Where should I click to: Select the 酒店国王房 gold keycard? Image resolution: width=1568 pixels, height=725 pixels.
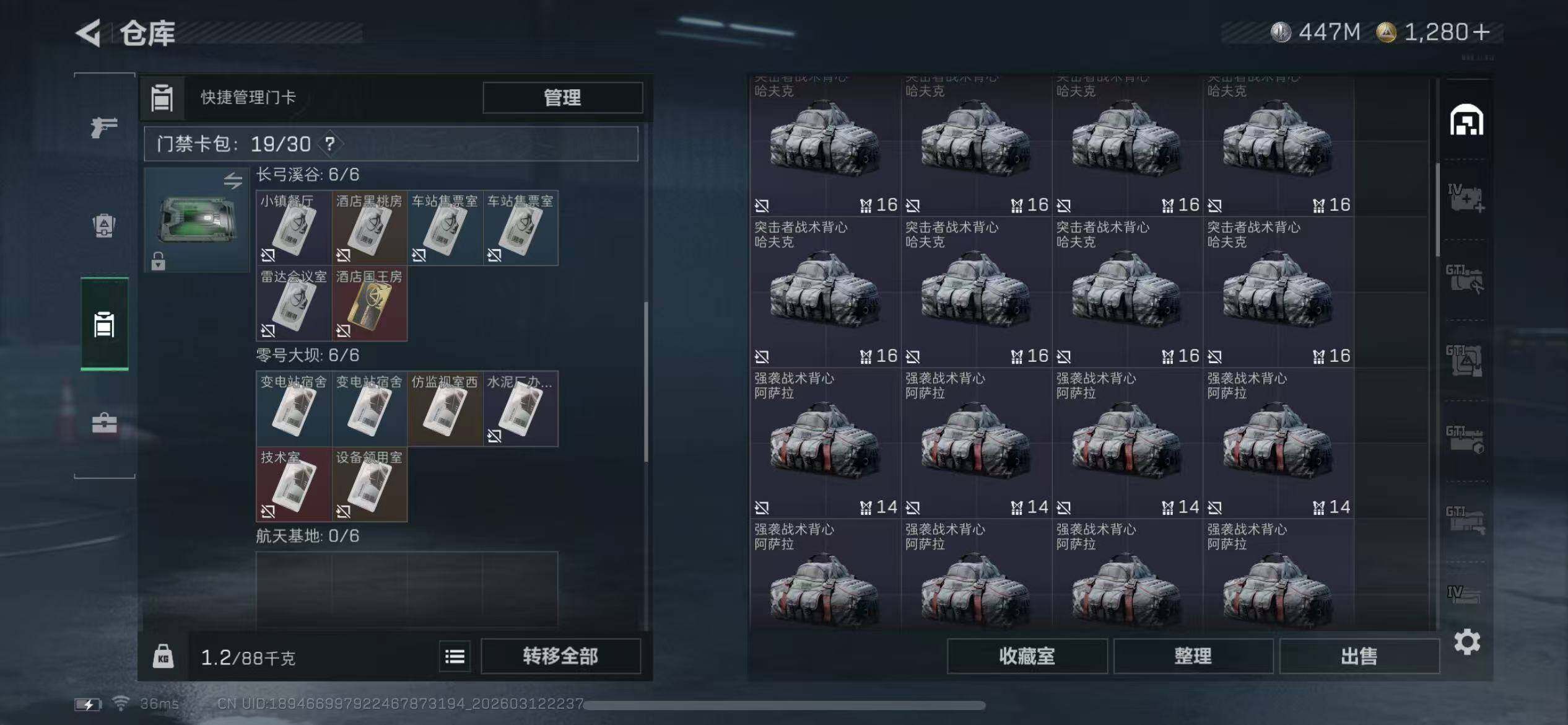point(369,304)
